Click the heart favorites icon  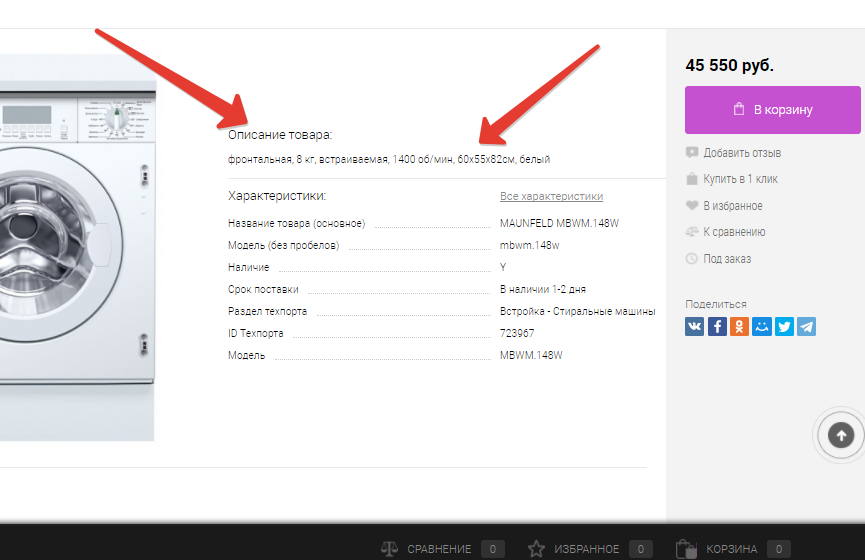(x=692, y=205)
